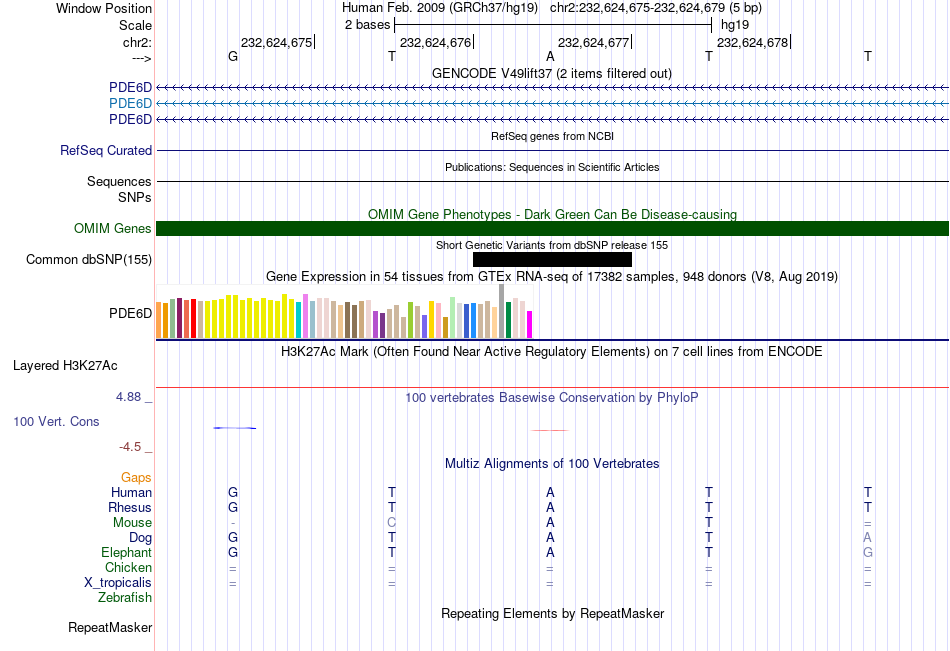Click the blue positive PhyloP conservation bar
Image resolution: width=950 pixels, height=651 pixels.
(234, 428)
